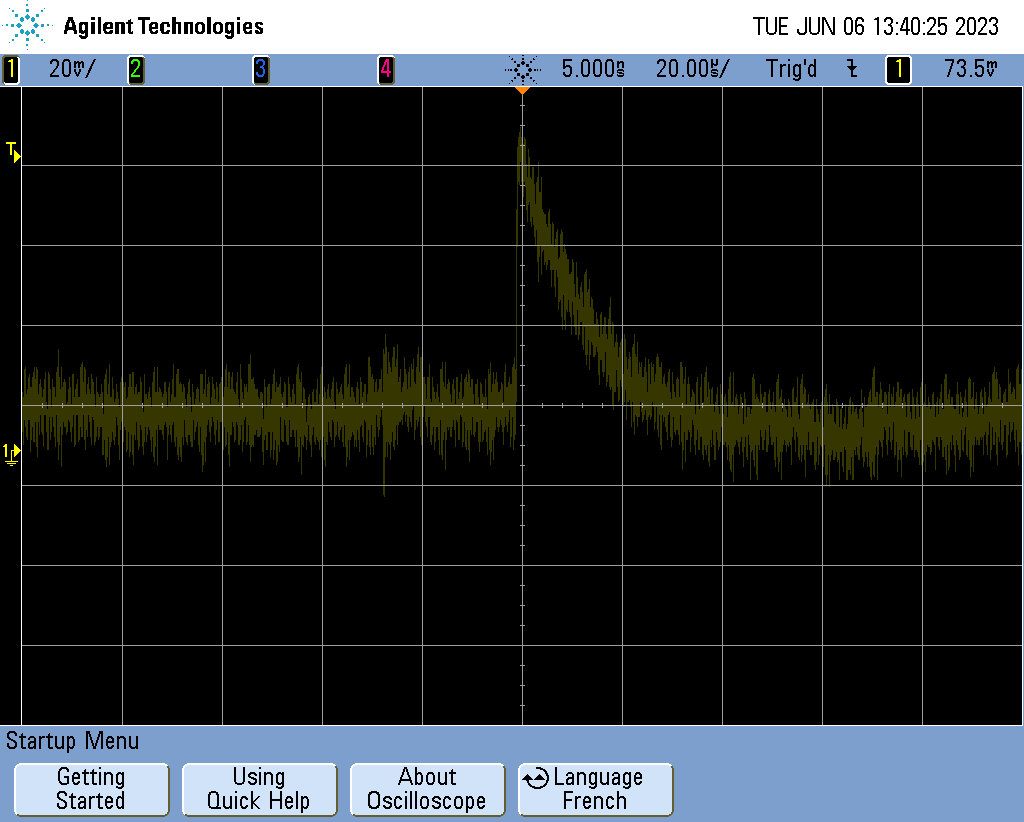The image size is (1024, 822).
Task: Click the trigger source channel 1 badge
Action: coord(898,70)
